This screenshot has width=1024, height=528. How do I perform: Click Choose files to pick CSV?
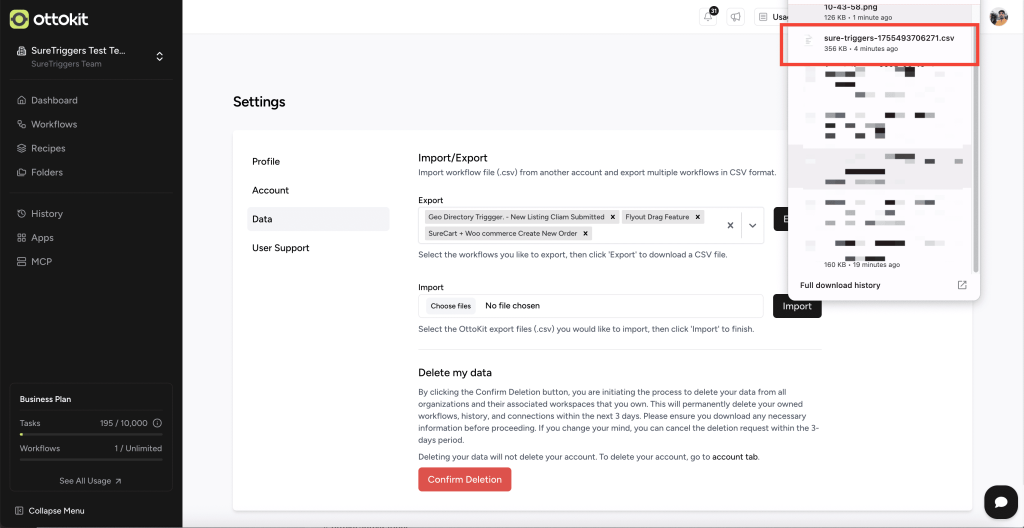pos(450,306)
